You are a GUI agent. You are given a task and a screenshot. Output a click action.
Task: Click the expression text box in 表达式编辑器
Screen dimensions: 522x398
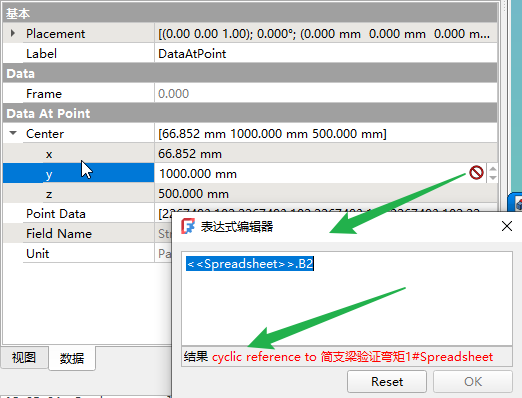click(347, 298)
